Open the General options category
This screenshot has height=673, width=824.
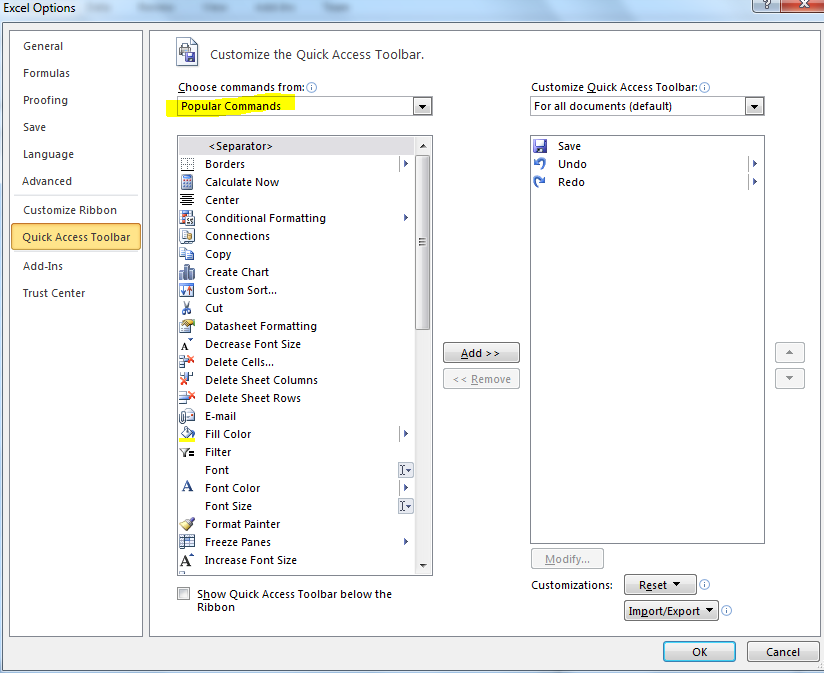pyautogui.click(x=43, y=46)
